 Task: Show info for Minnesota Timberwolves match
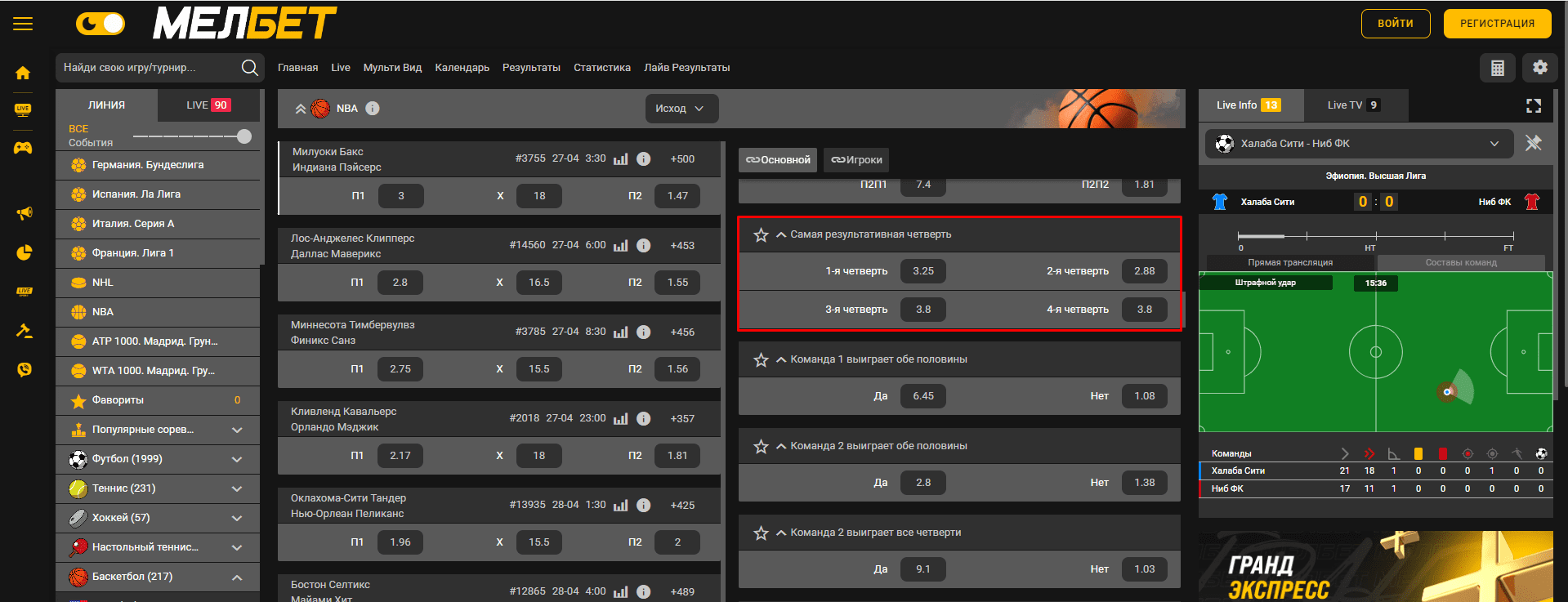point(644,332)
